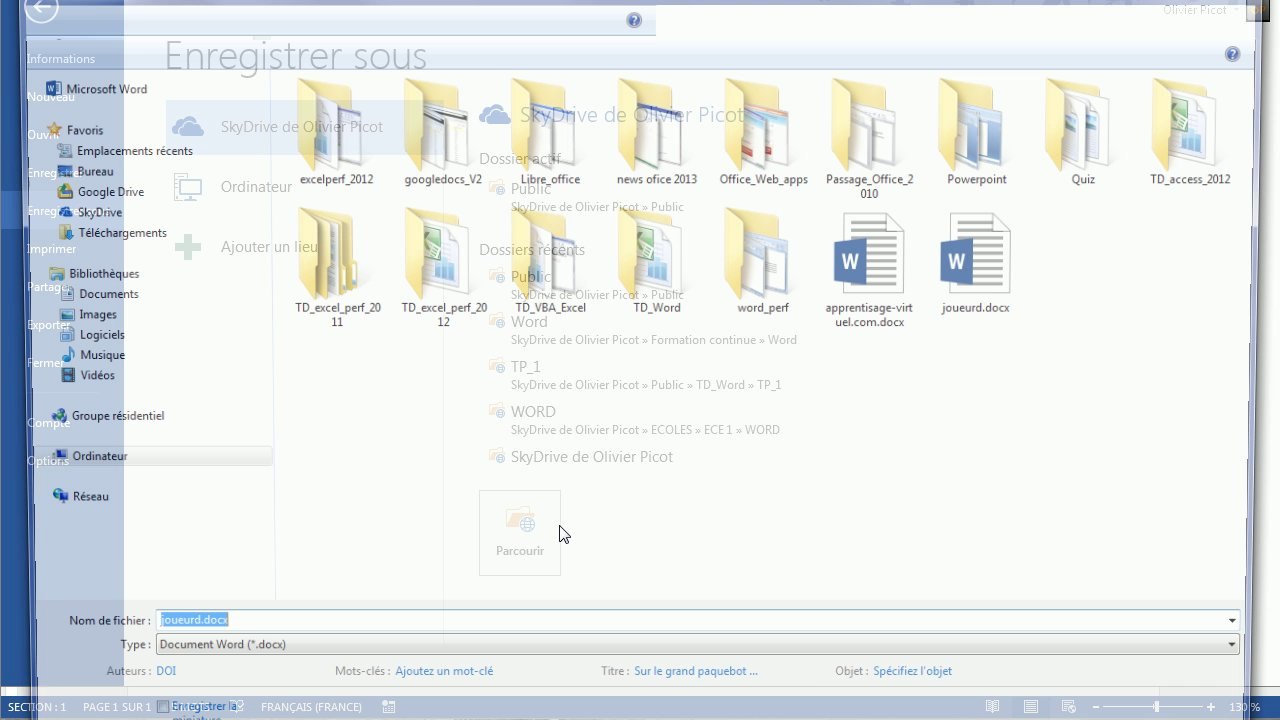Screen dimensions: 1280x720
Task: Open the Nom de fichier dropdown arrow
Action: coord(1232,620)
